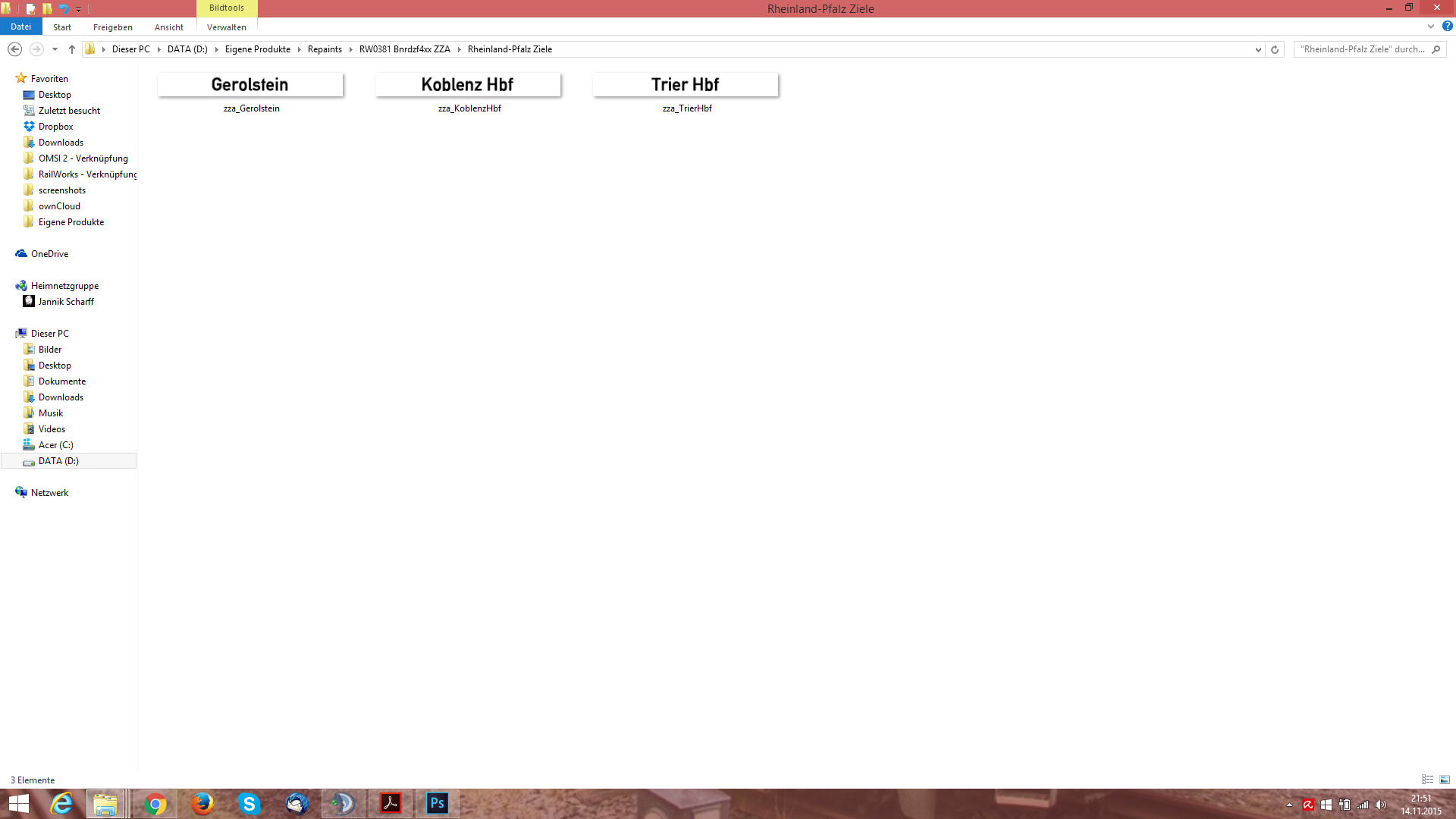The width and height of the screenshot is (1456, 819).
Task: Open the Ansicht ribbon tab
Action: tap(168, 27)
